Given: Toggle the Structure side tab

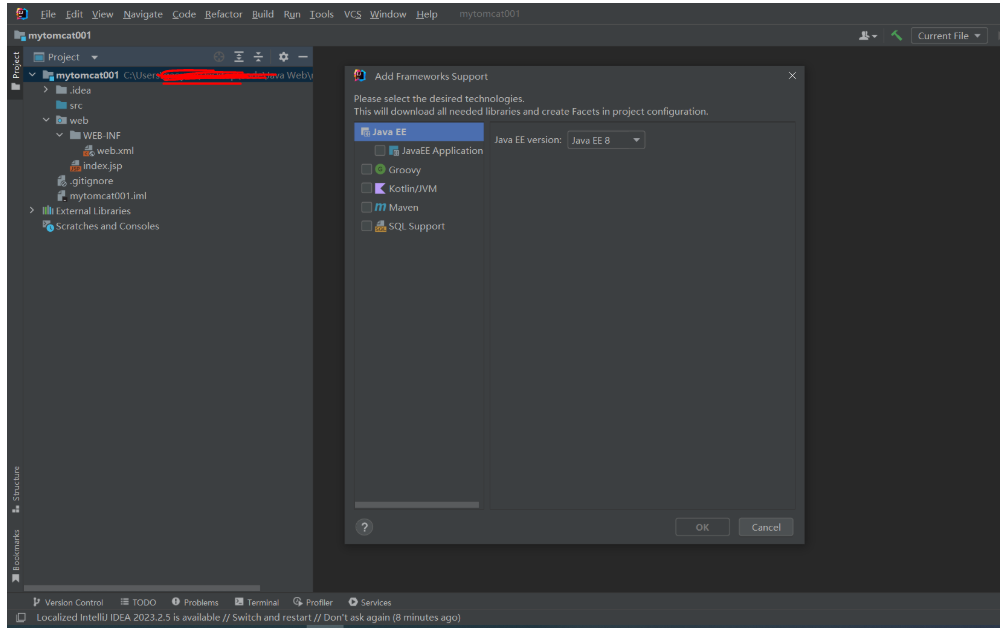Looking at the screenshot, I should [16, 490].
